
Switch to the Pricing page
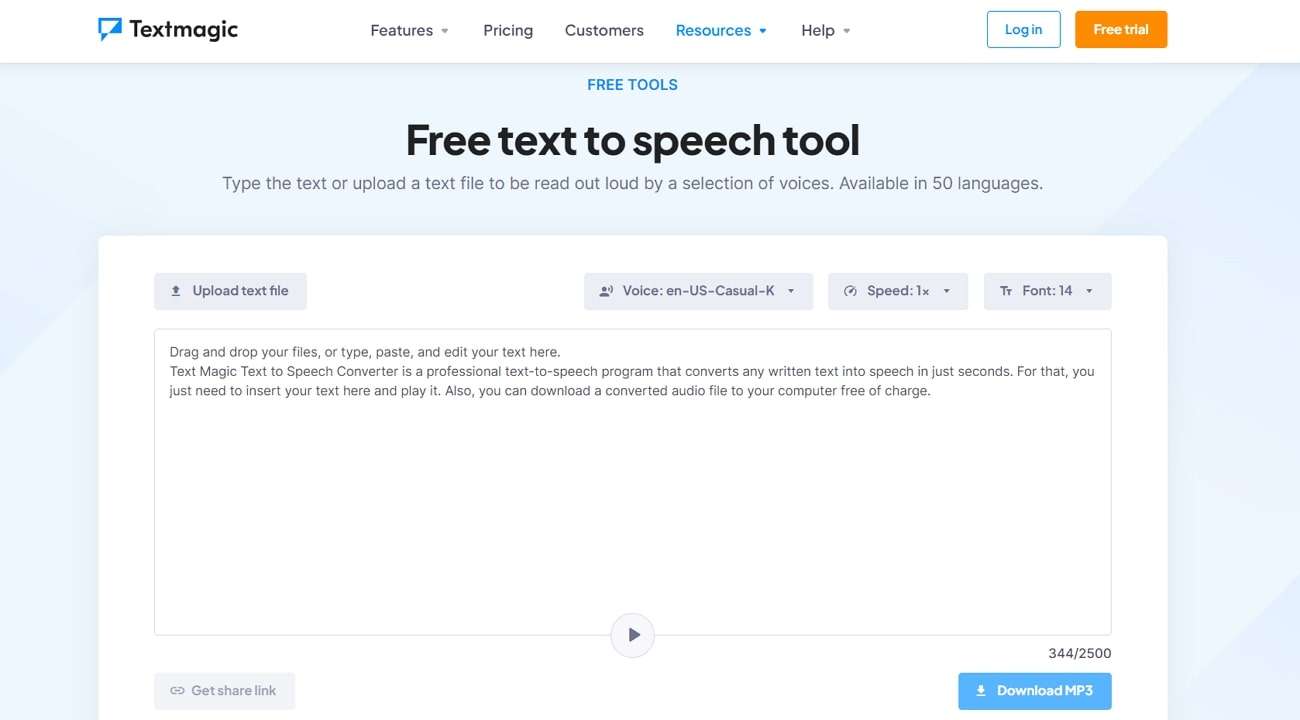point(508,30)
